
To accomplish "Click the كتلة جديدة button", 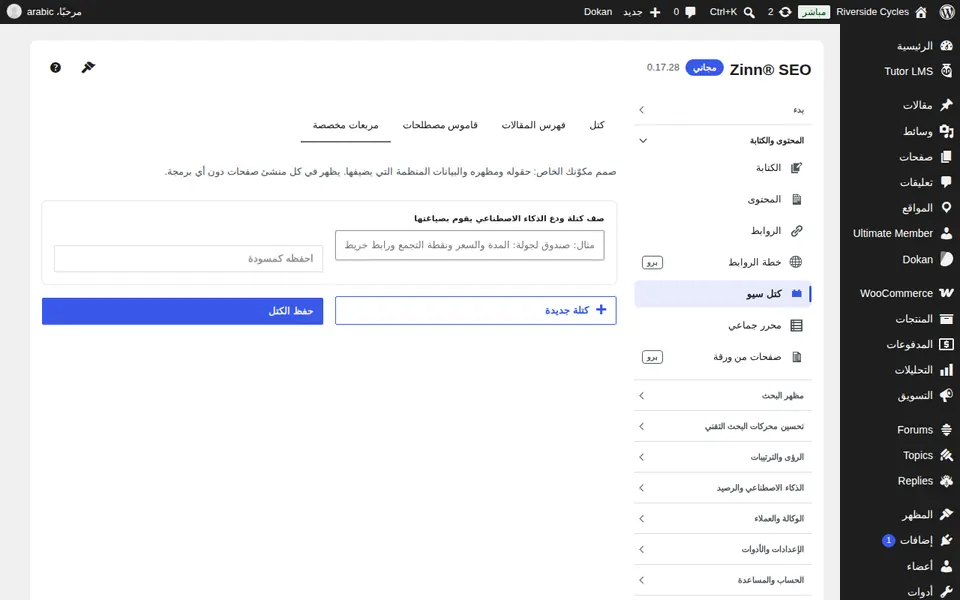I will 476,310.
